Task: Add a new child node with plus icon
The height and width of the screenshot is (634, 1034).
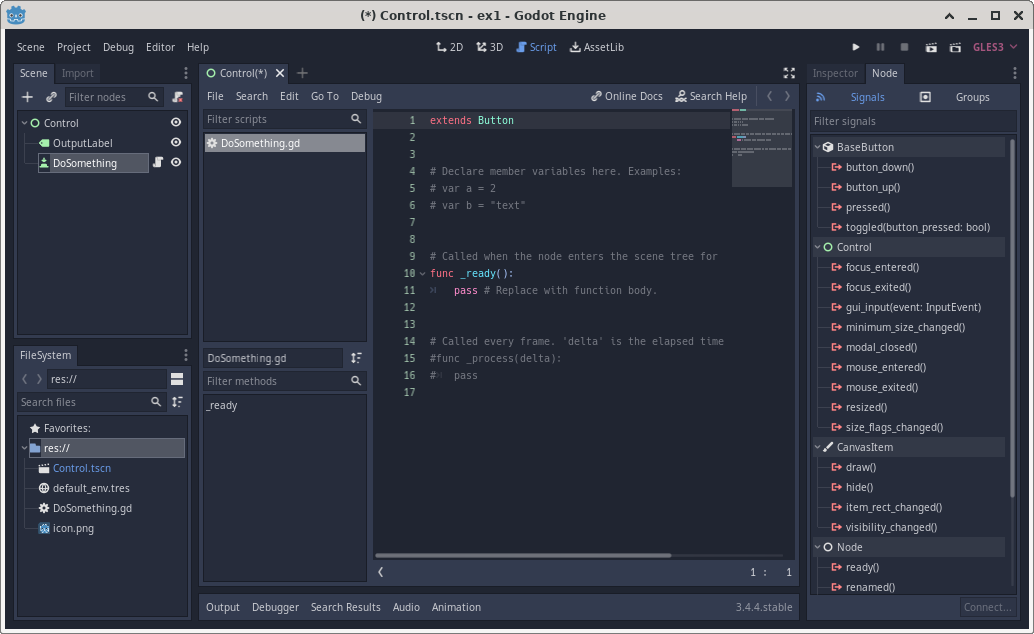Action: [27, 97]
